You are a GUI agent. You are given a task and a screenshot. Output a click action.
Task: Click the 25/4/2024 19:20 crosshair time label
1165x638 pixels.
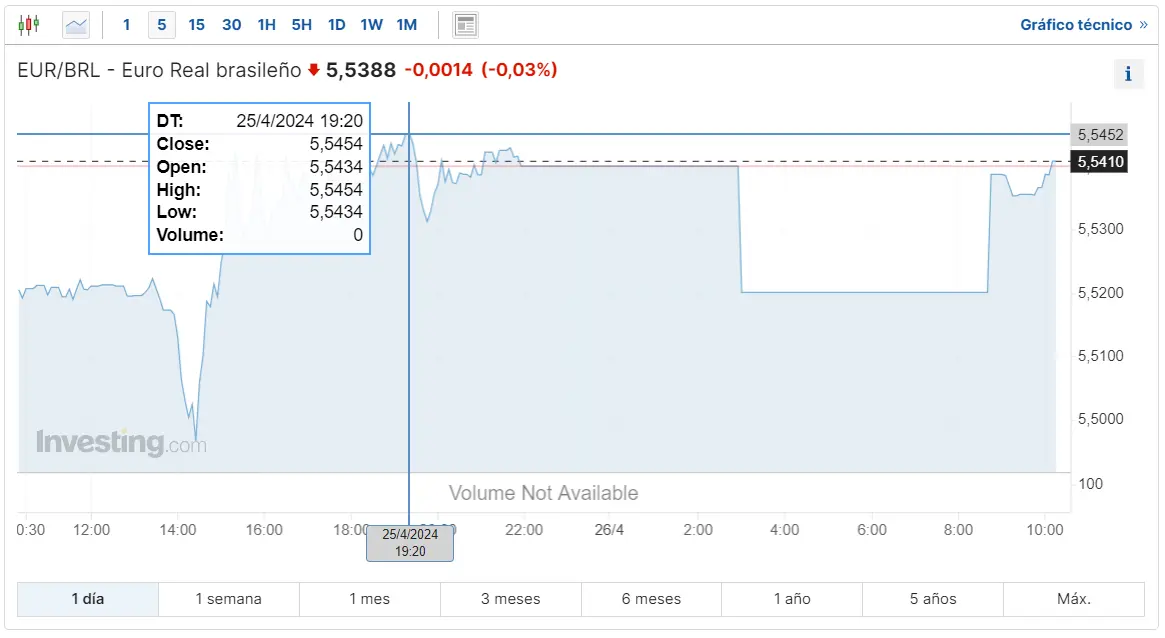[x=410, y=543]
